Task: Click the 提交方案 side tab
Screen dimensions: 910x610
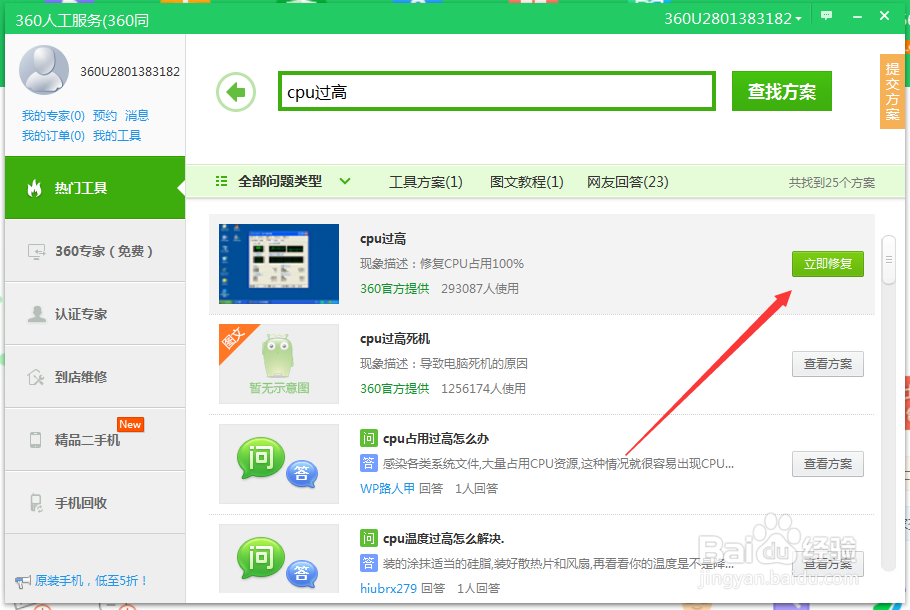Action: 892,91
